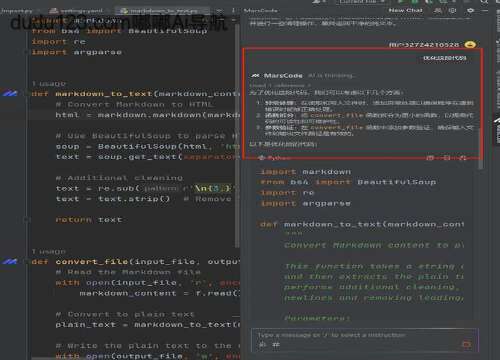Open the editor tabs overflow dropdown
Viewport: 500px width, 360px height.
[x=219, y=11]
